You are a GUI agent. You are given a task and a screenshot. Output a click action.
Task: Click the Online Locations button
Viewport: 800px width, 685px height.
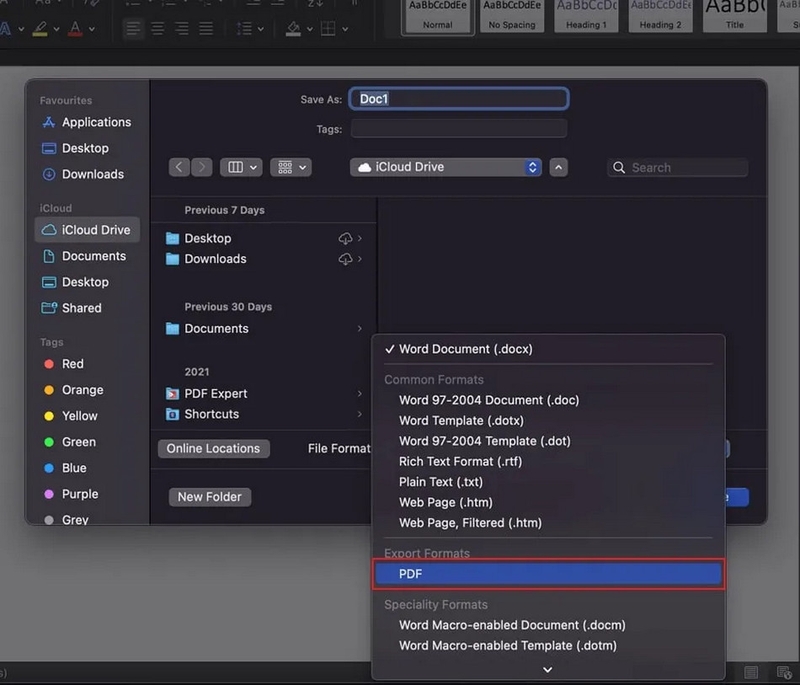[x=213, y=449]
